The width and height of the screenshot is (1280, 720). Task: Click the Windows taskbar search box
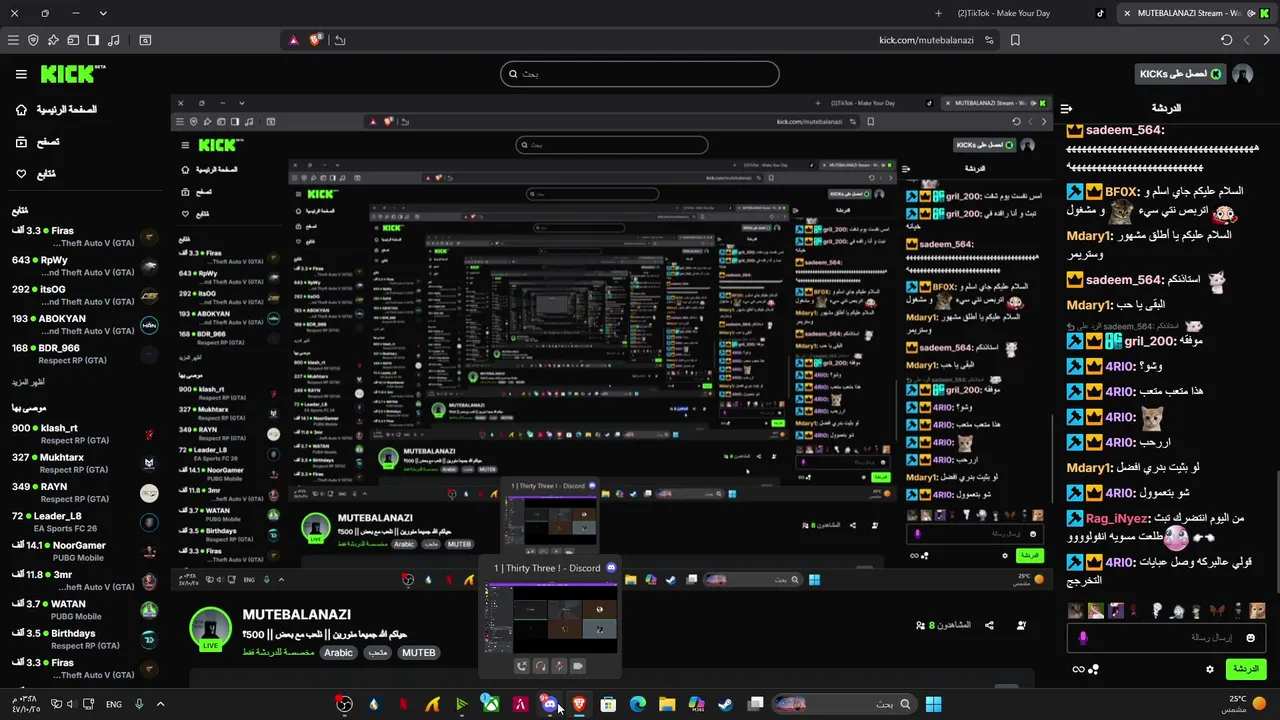pos(842,704)
